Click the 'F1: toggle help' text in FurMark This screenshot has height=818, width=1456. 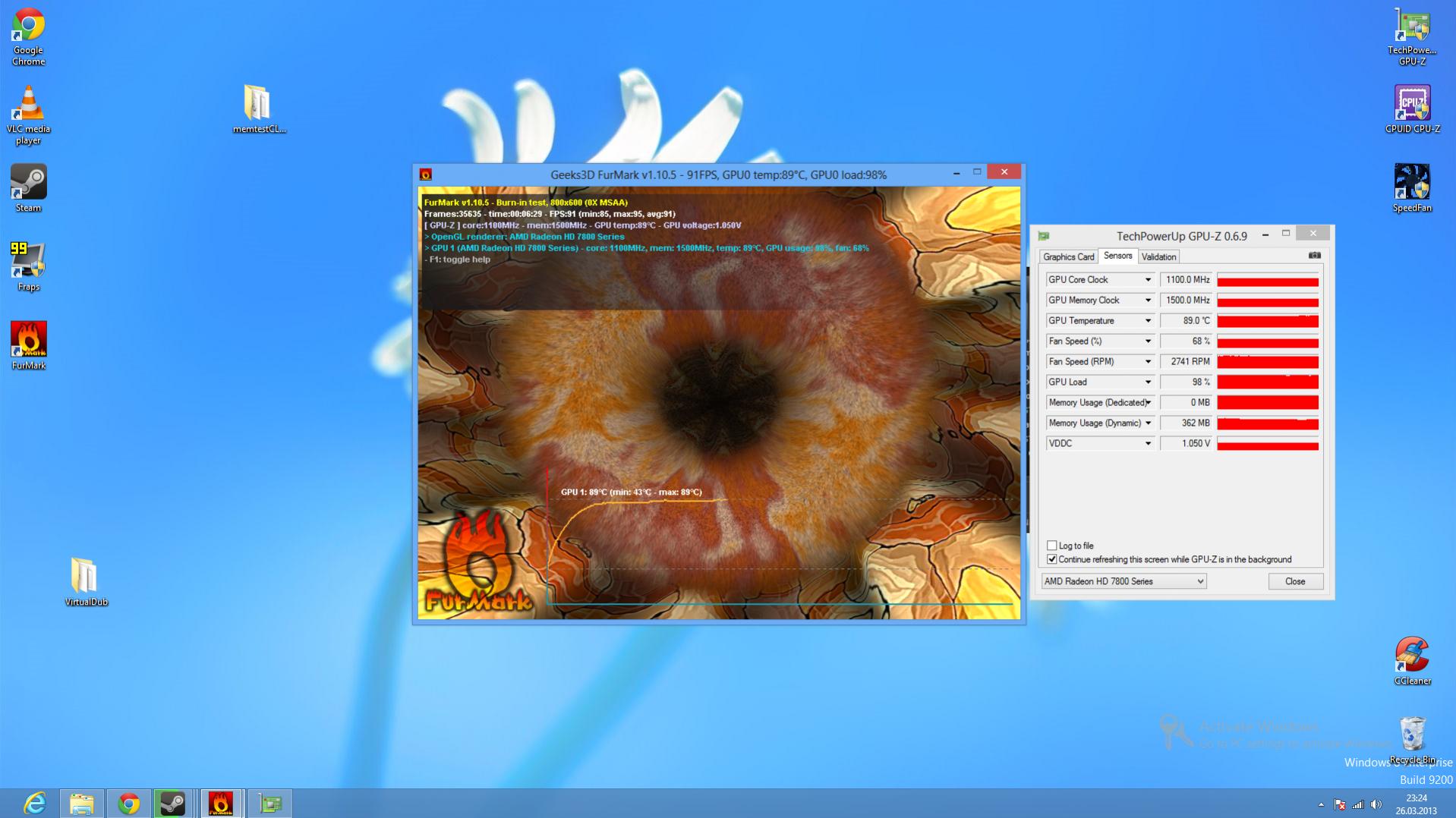tap(457, 260)
